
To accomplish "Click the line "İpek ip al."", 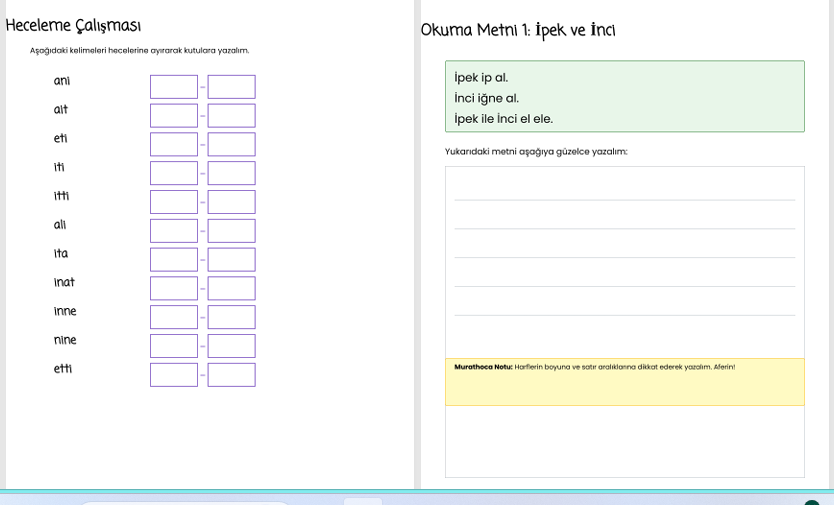I will [481, 78].
